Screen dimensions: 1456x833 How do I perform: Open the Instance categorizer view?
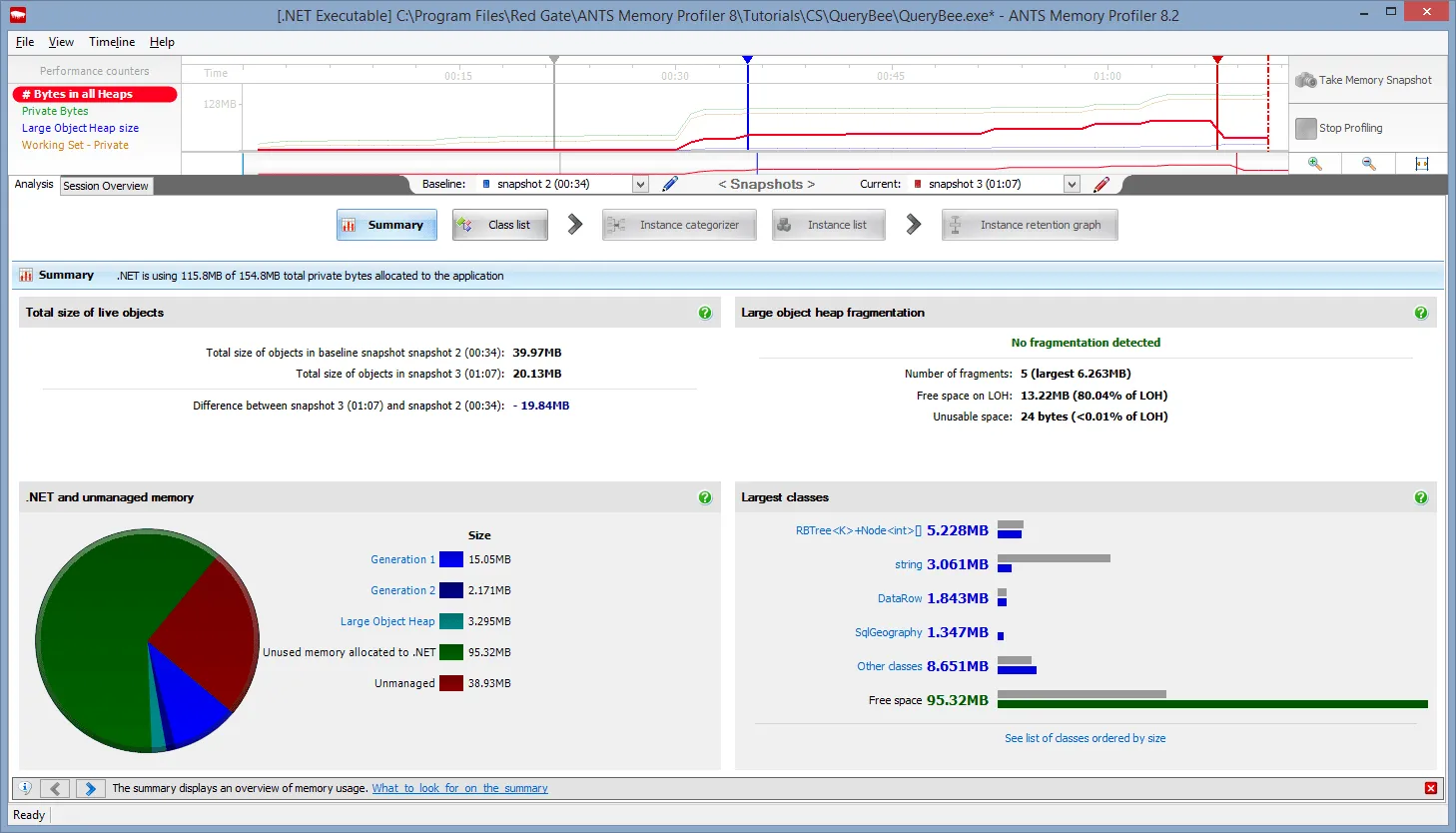(679, 224)
